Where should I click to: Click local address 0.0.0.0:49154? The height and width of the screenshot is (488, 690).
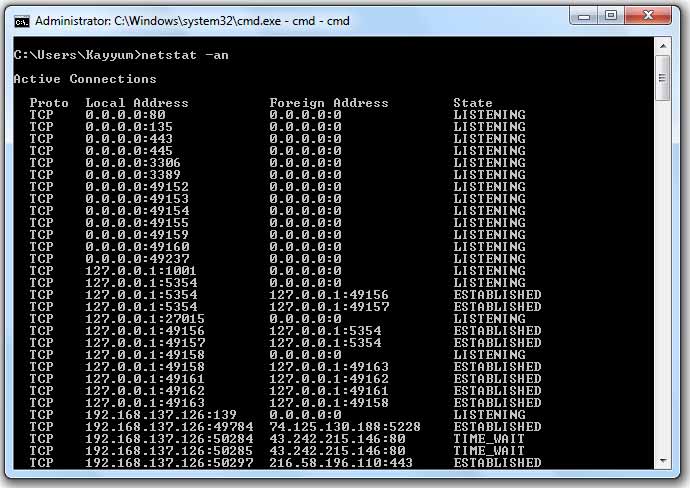pos(137,211)
